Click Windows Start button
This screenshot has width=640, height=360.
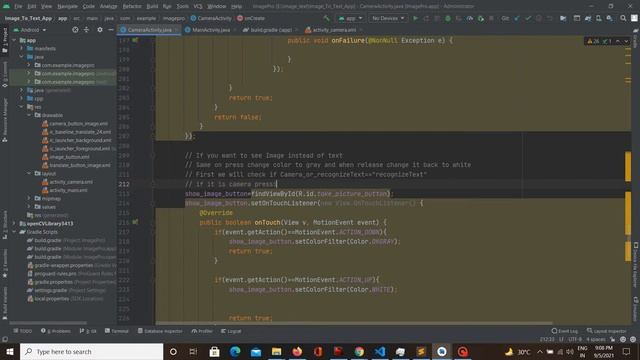[10, 351]
